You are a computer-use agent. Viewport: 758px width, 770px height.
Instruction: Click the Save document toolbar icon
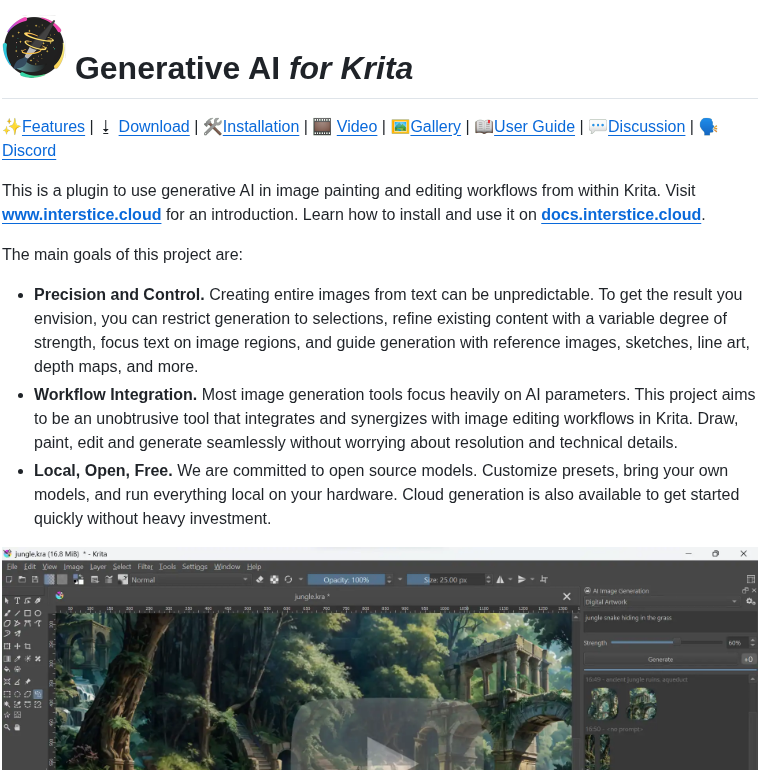click(35, 579)
